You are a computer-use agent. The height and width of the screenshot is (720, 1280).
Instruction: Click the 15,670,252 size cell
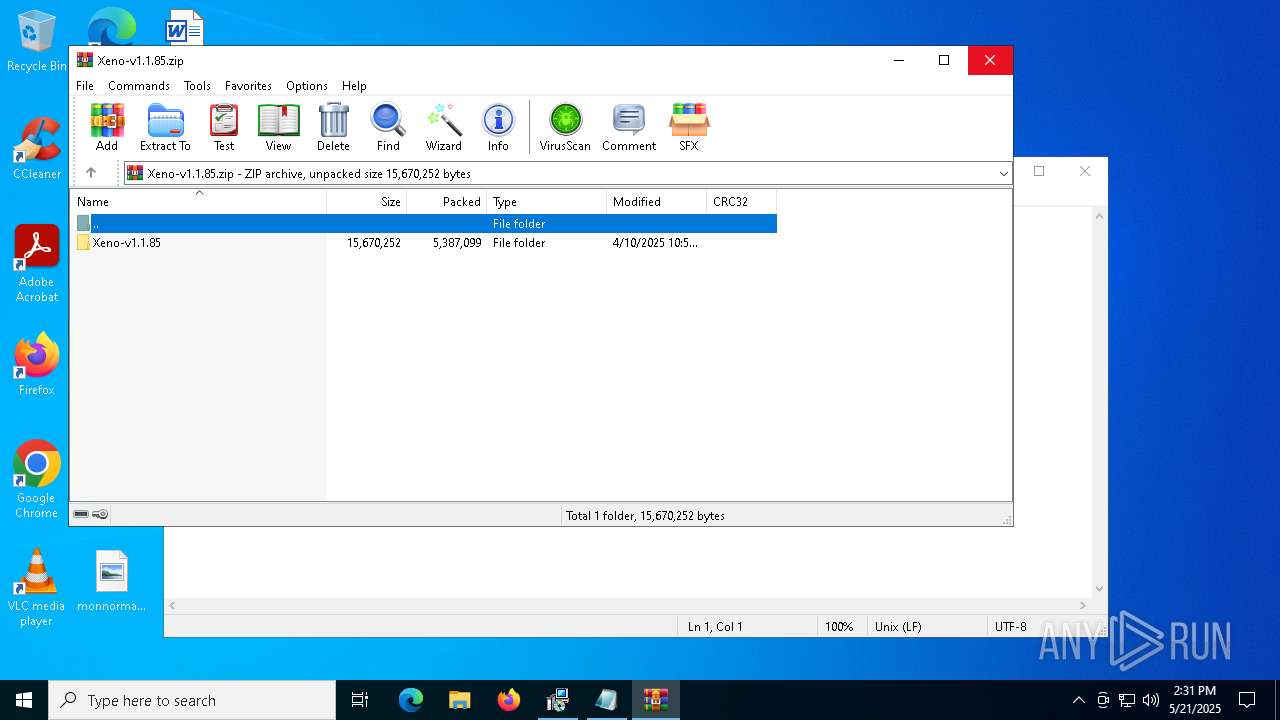click(x=374, y=243)
